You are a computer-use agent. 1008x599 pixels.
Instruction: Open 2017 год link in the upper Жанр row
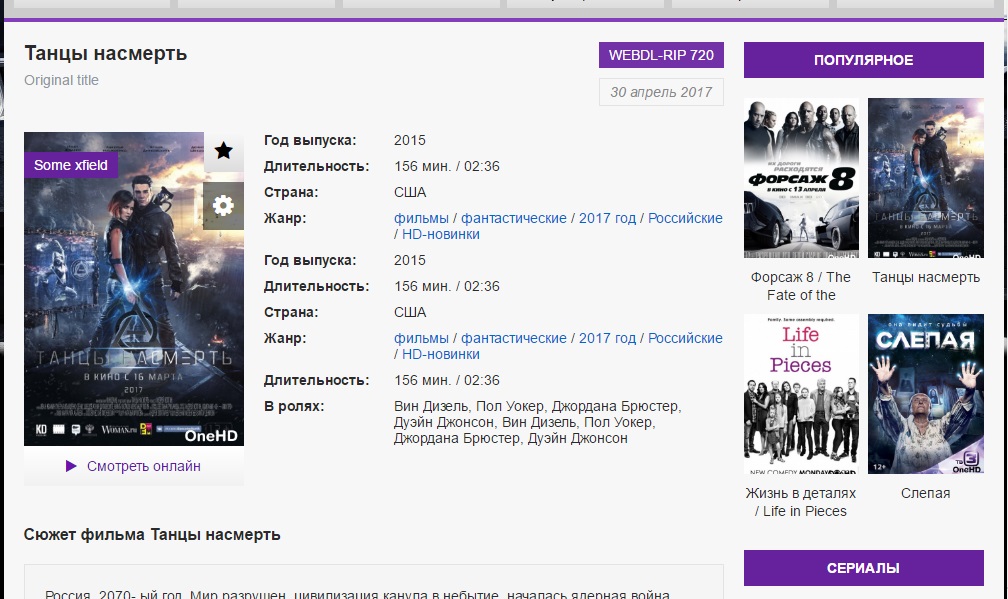(608, 219)
